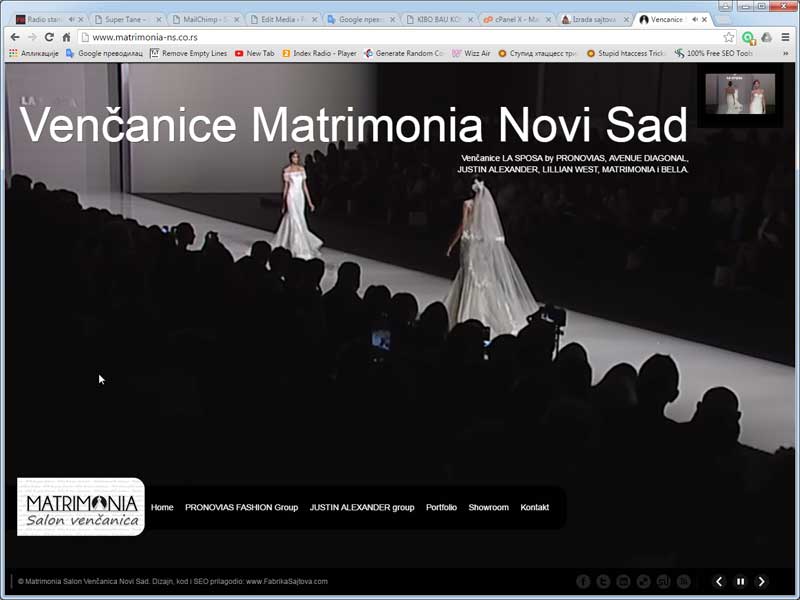Advance to the next slide
This screenshot has height=600, width=800.
(761, 581)
